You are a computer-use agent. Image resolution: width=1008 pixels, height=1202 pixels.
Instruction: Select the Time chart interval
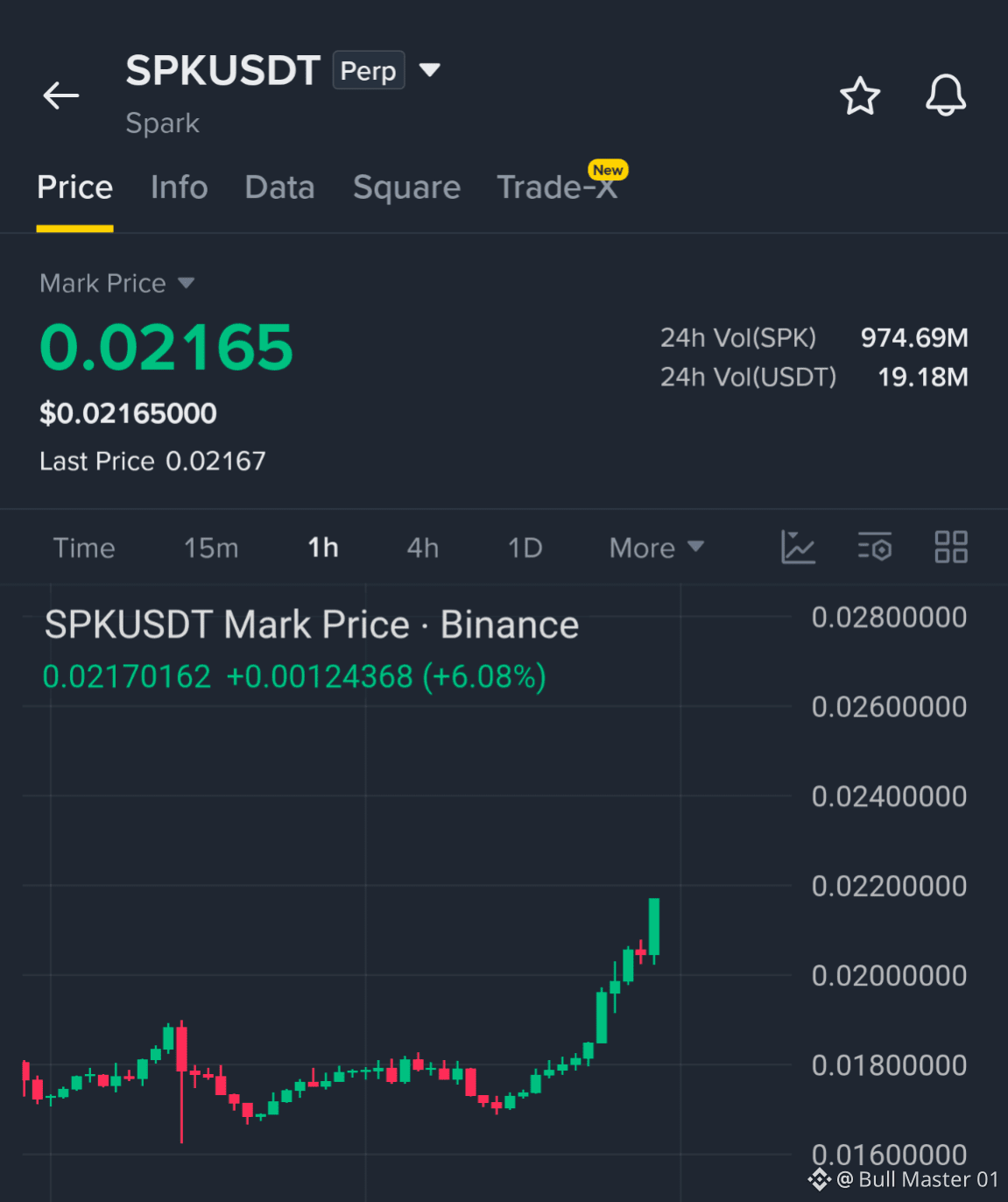(x=84, y=548)
